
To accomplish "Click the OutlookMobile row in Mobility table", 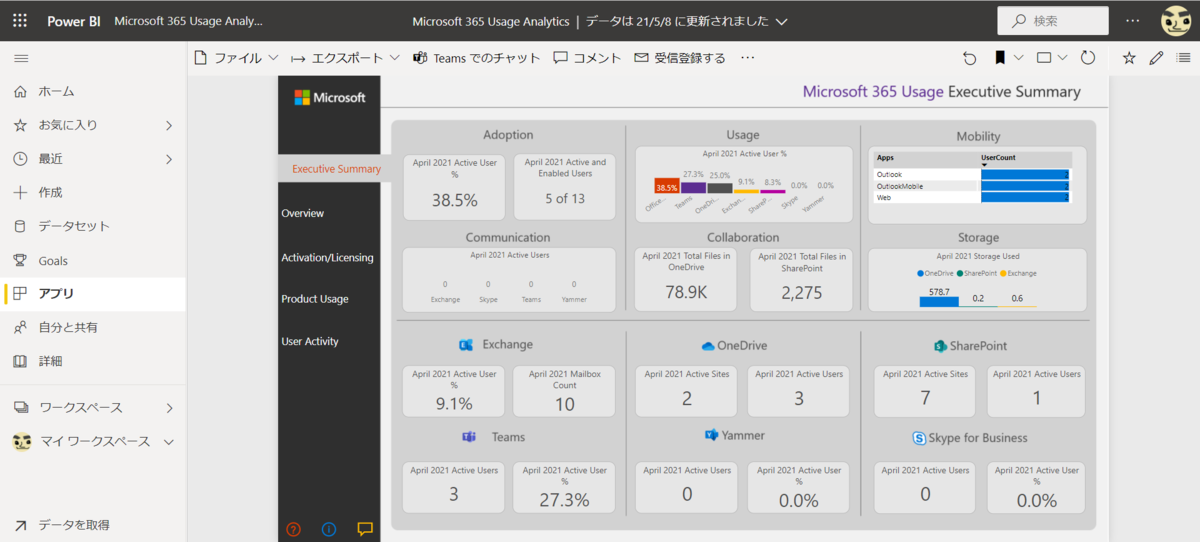I will click(x=972, y=186).
